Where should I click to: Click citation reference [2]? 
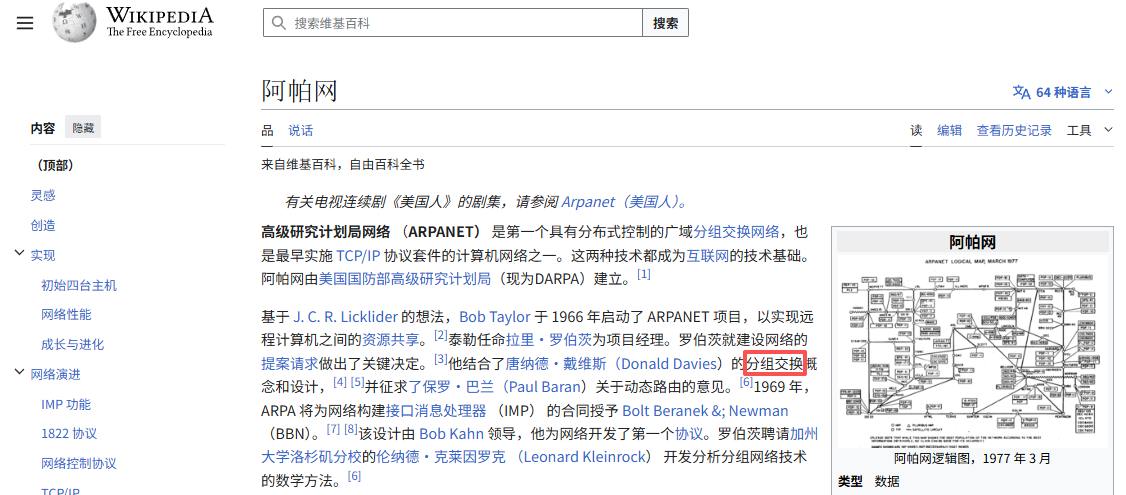tap(441, 335)
